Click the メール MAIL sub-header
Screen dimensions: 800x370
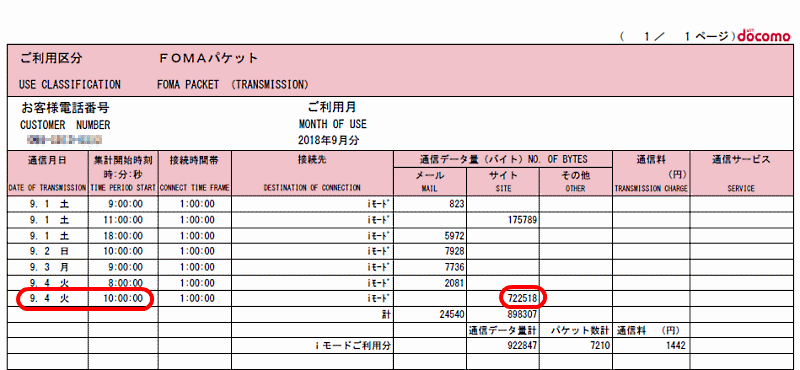430,181
